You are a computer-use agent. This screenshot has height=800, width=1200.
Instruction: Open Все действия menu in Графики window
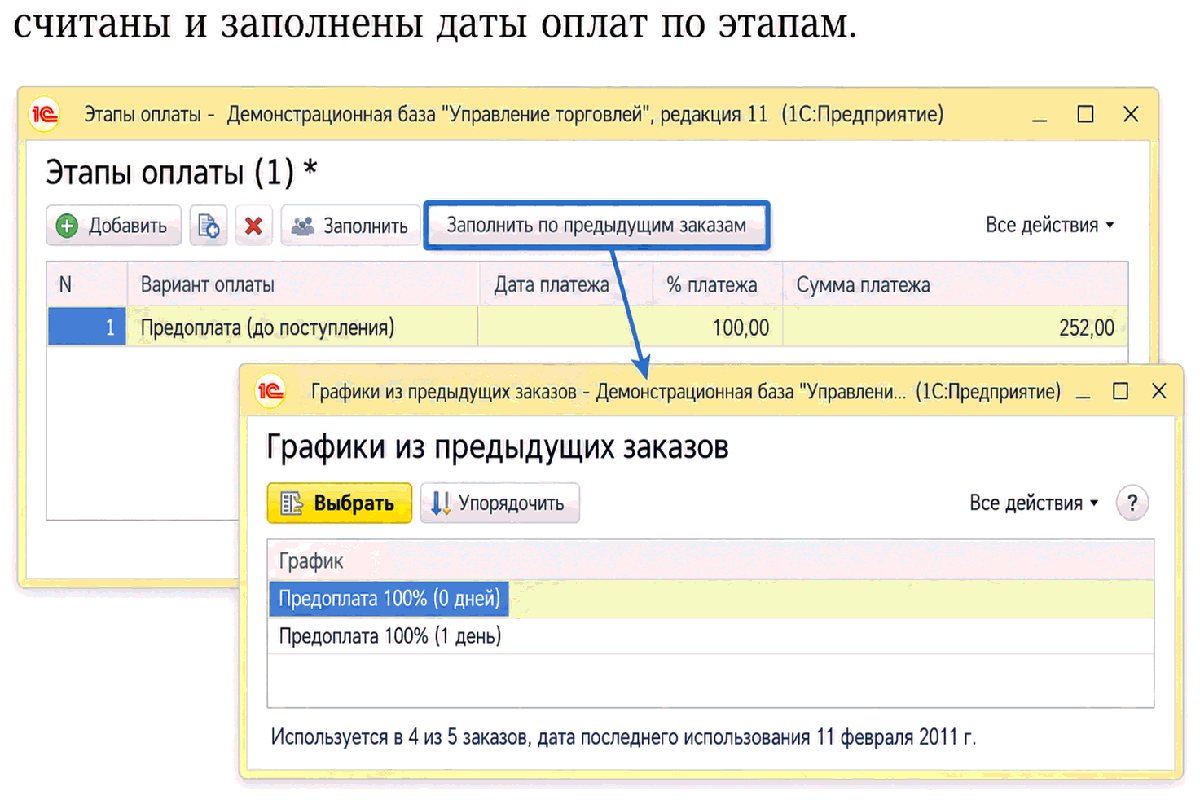tap(1034, 503)
